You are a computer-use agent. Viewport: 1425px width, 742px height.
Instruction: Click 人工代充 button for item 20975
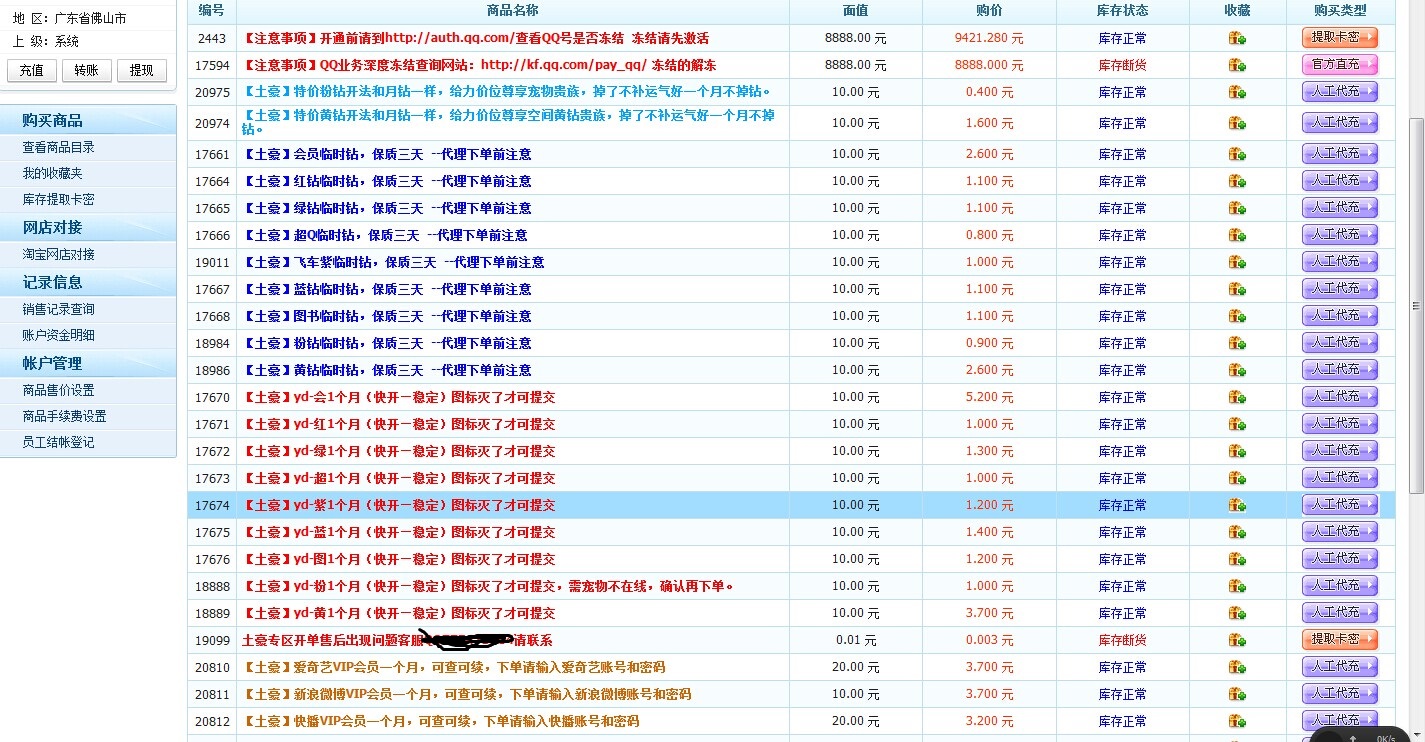1340,91
